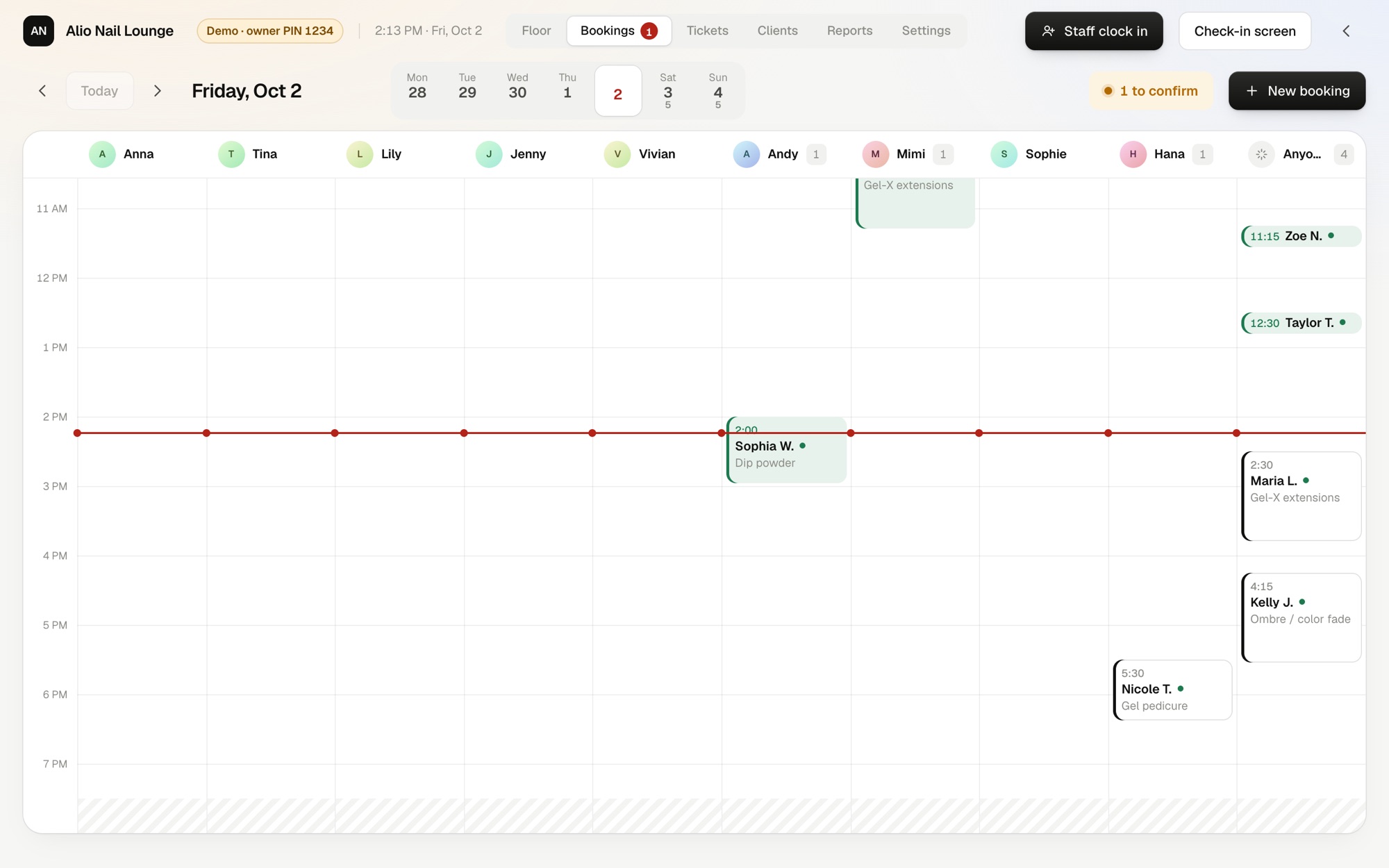The width and height of the screenshot is (1389, 868).
Task: Select Wed 30 in week strip
Action: pos(517,90)
